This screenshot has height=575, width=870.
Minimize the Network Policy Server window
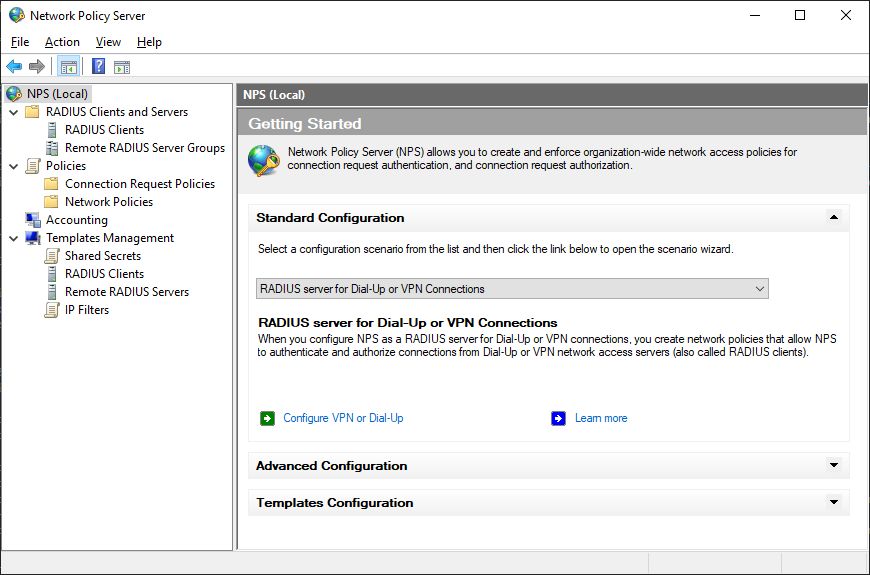755,15
